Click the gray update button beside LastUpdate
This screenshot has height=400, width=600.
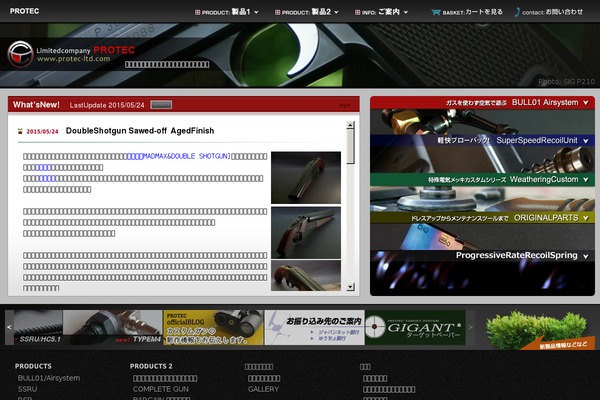(161, 104)
